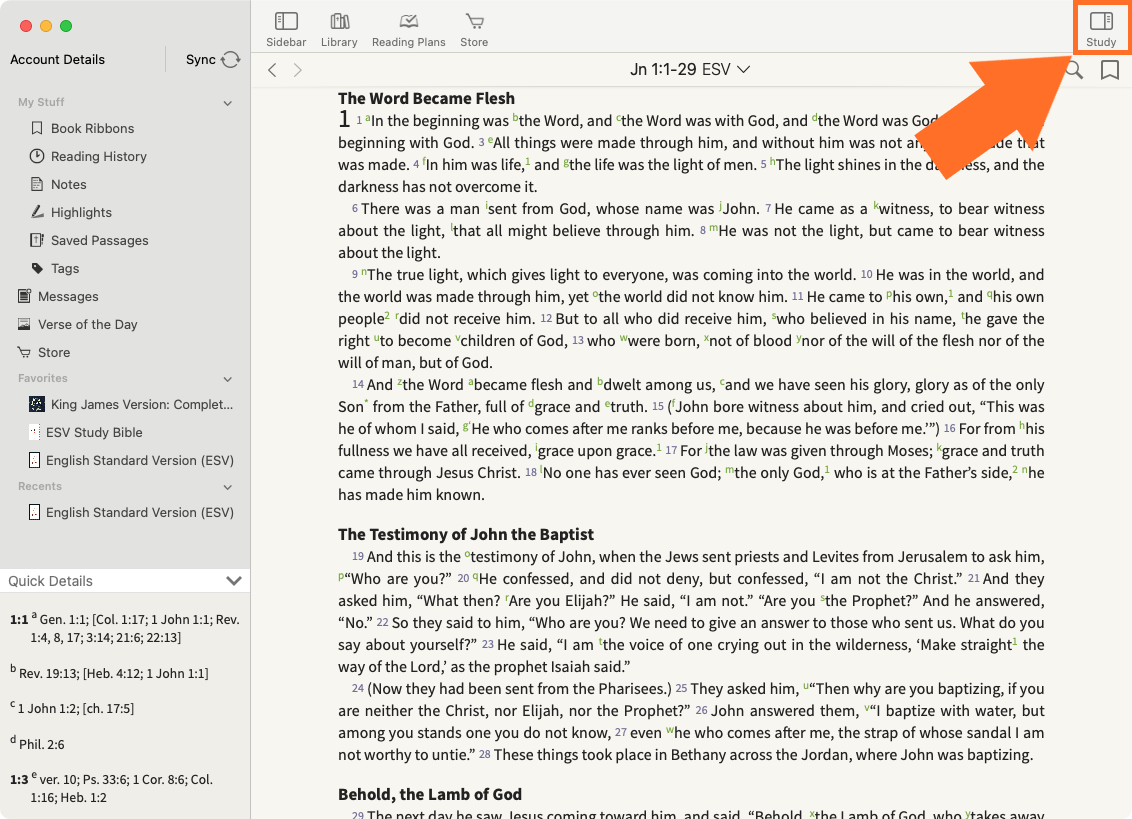Open King James Version: Complete favorite
This screenshot has height=819, width=1132.
142,404
